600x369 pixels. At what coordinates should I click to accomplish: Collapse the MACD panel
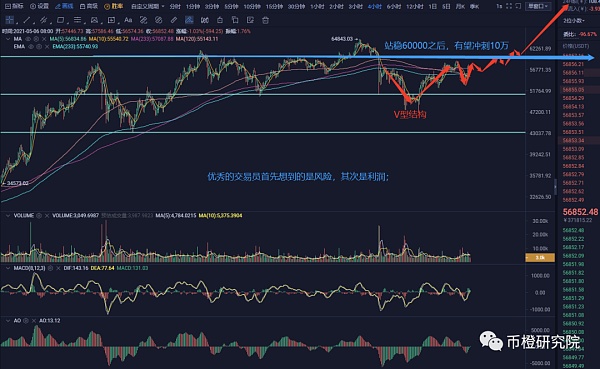pyautogui.click(x=8, y=268)
